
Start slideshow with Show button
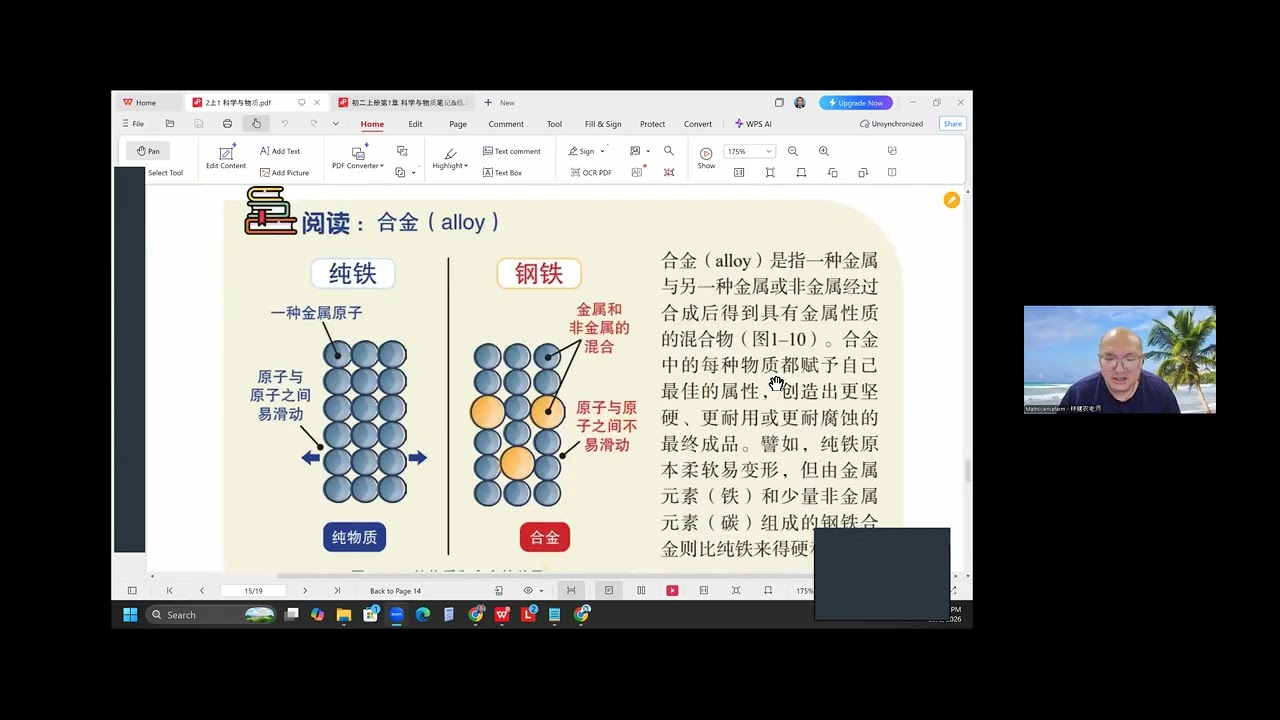click(706, 158)
